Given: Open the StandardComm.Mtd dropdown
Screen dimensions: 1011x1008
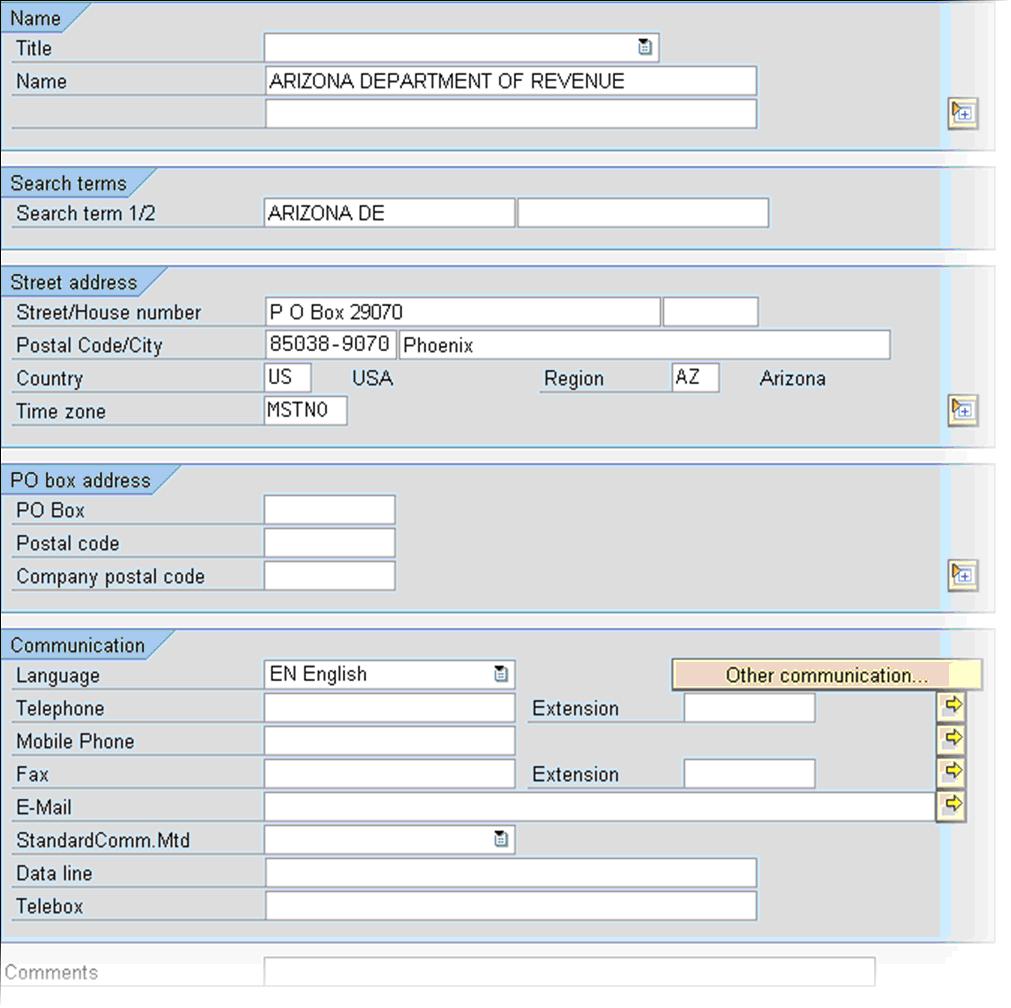Looking at the screenshot, I should 501,839.
